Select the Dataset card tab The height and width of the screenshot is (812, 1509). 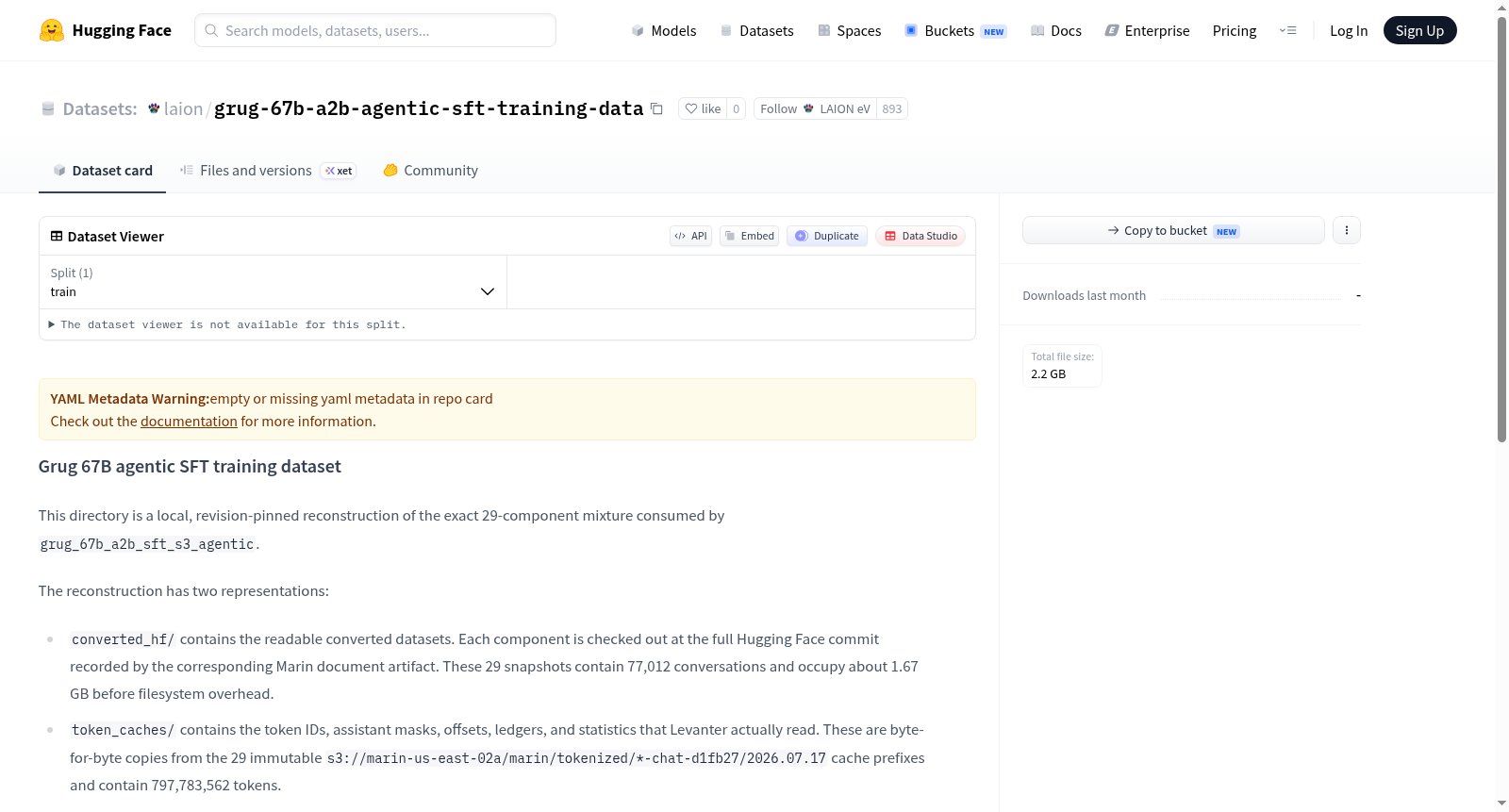pyautogui.click(x=102, y=171)
